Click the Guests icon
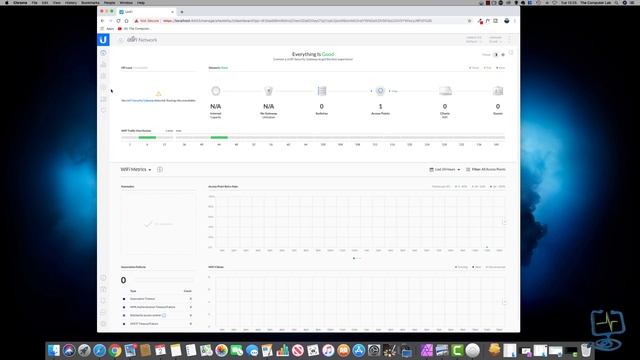 tap(498, 91)
